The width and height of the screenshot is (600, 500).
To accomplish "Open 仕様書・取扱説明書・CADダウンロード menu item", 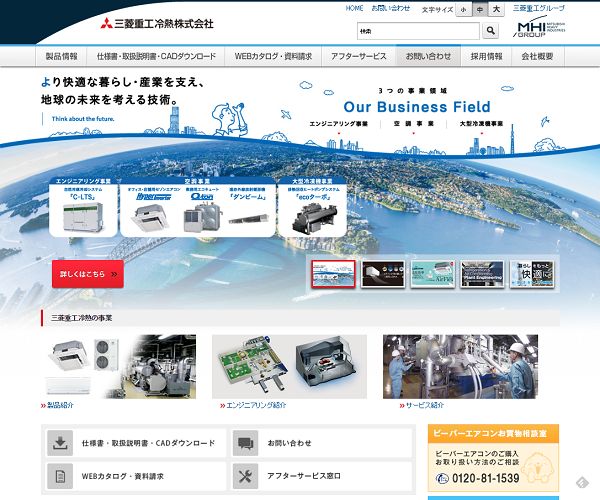I will pyautogui.click(x=156, y=56).
